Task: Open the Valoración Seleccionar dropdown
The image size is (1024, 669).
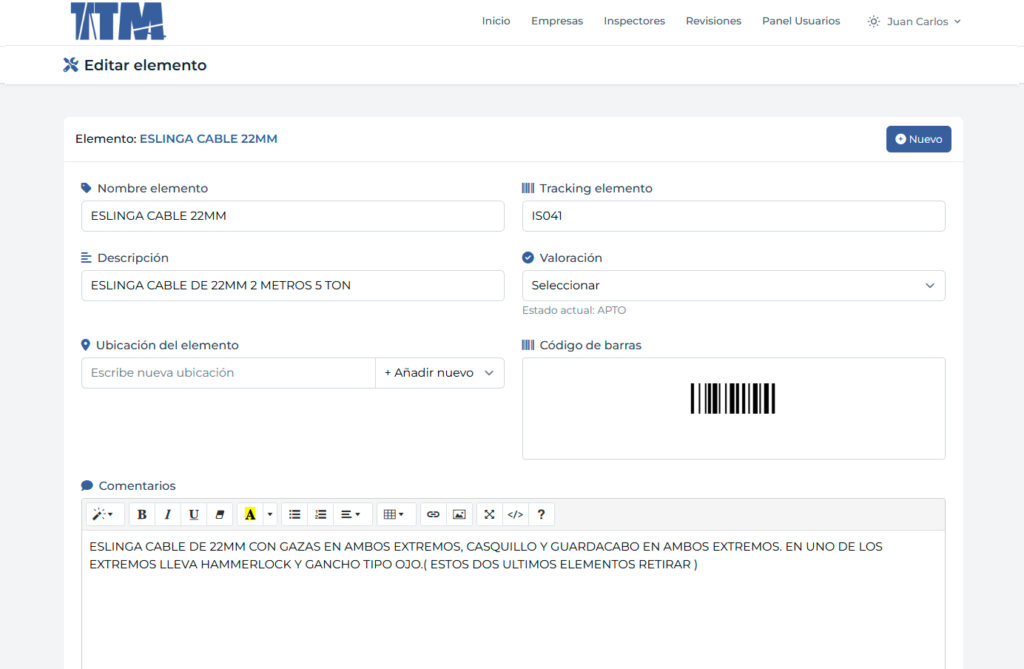Action: (x=733, y=286)
